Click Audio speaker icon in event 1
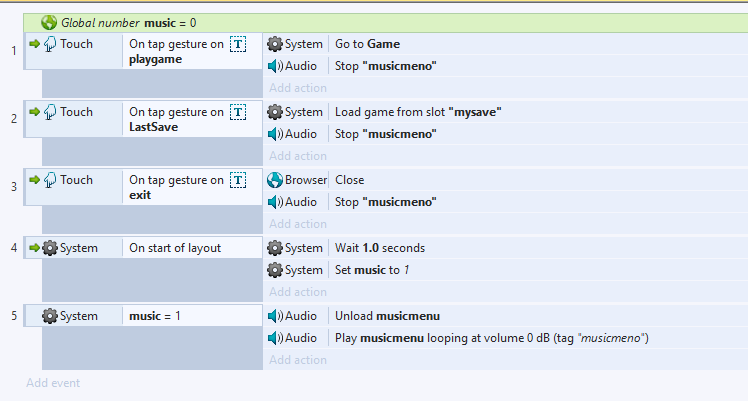The height and width of the screenshot is (401, 748). click(x=275, y=66)
